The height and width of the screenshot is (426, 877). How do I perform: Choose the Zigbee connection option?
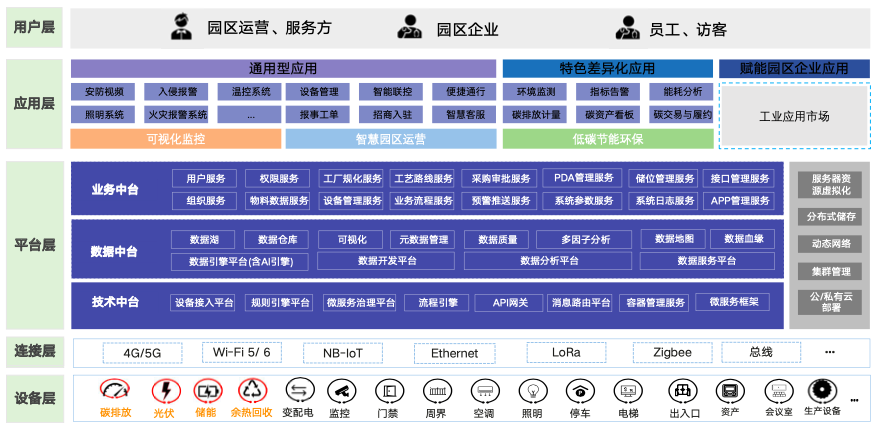click(672, 353)
